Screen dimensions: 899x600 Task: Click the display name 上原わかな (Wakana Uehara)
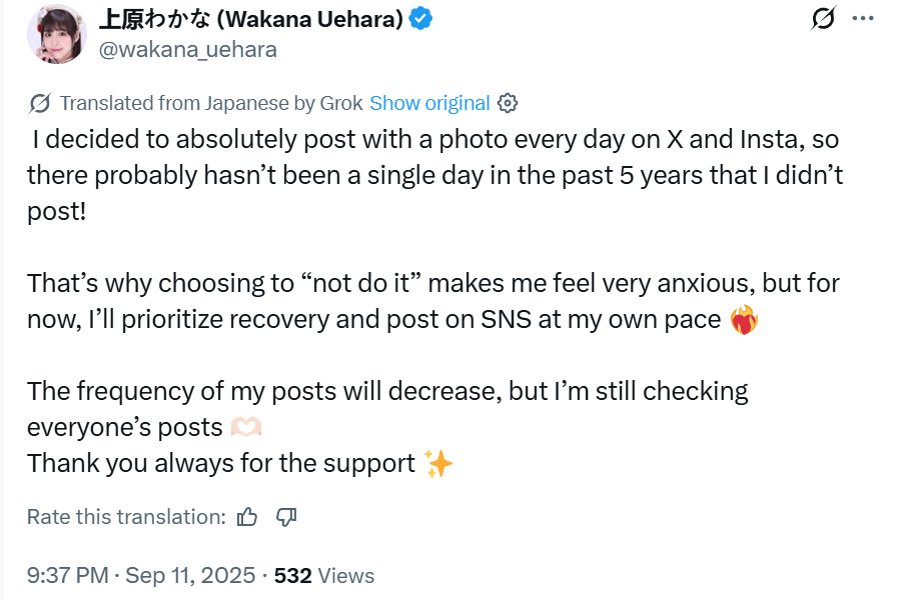pos(249,19)
